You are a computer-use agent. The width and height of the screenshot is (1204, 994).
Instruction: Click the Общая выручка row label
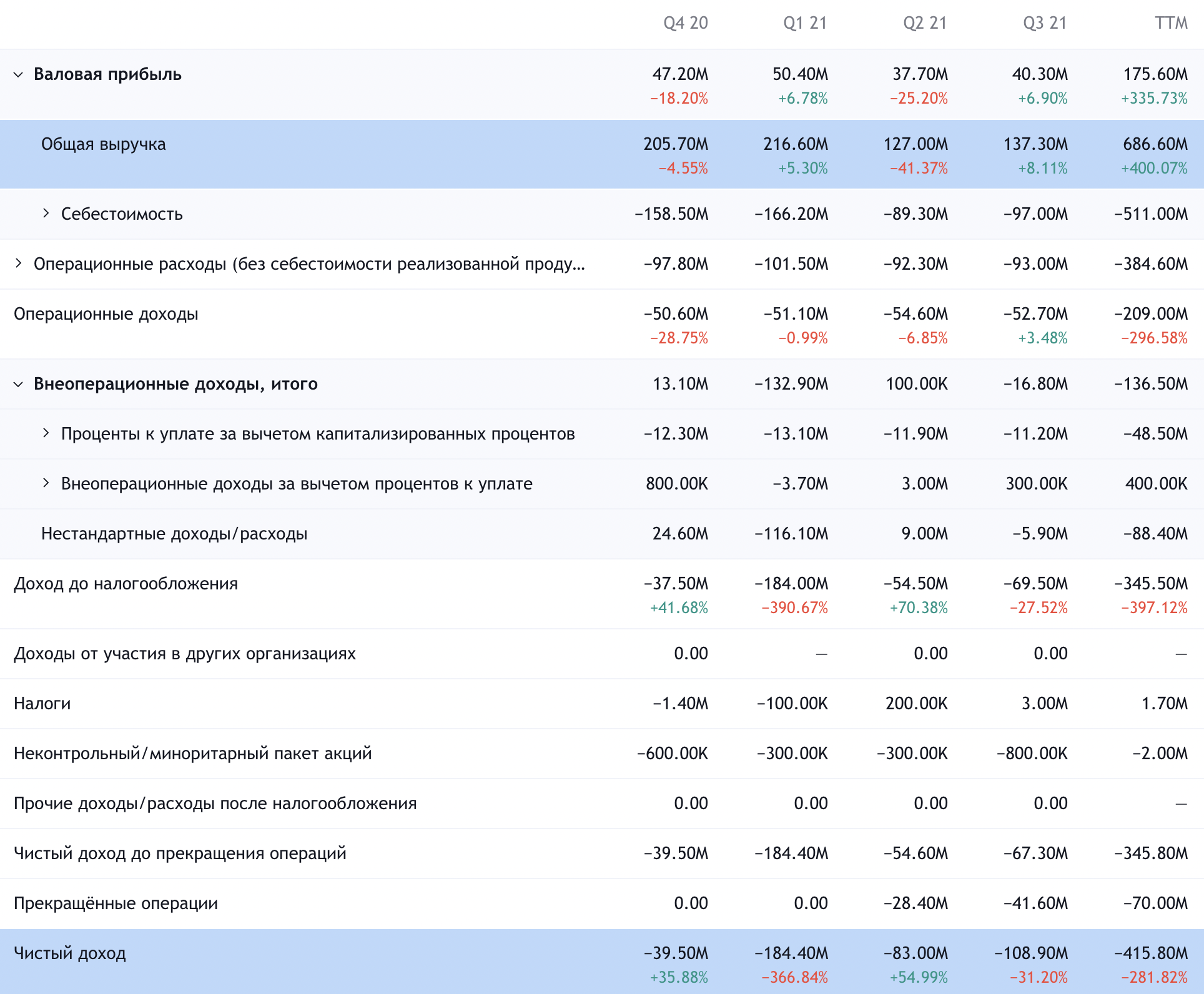pyautogui.click(x=104, y=144)
